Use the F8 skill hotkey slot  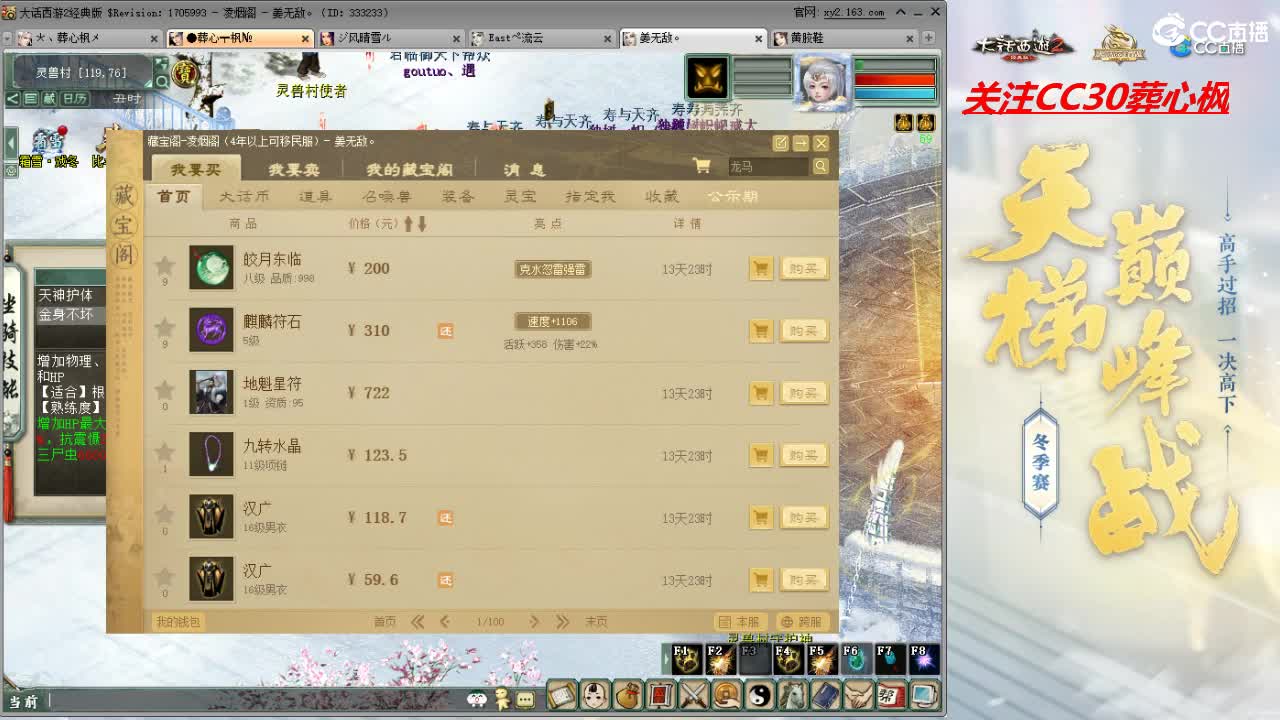point(922,659)
